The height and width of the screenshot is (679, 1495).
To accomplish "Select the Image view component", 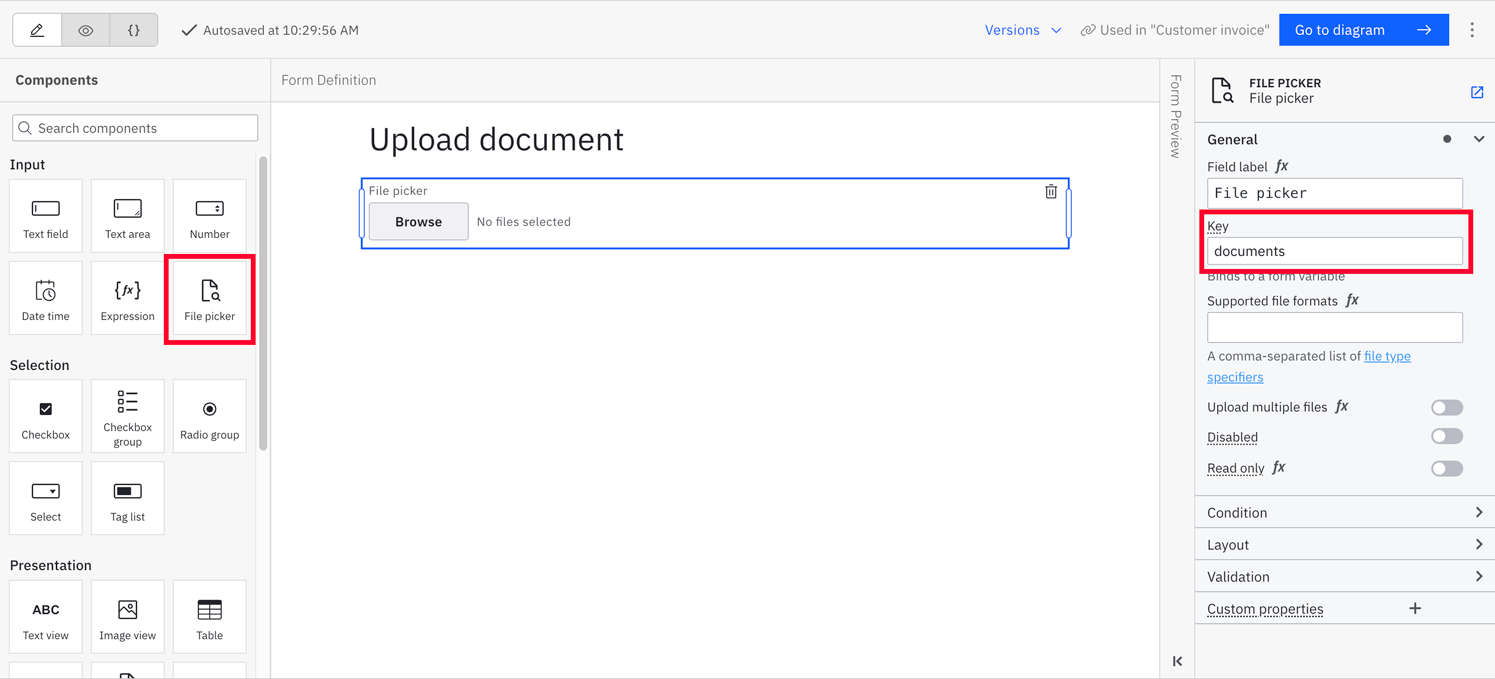I will point(127,616).
